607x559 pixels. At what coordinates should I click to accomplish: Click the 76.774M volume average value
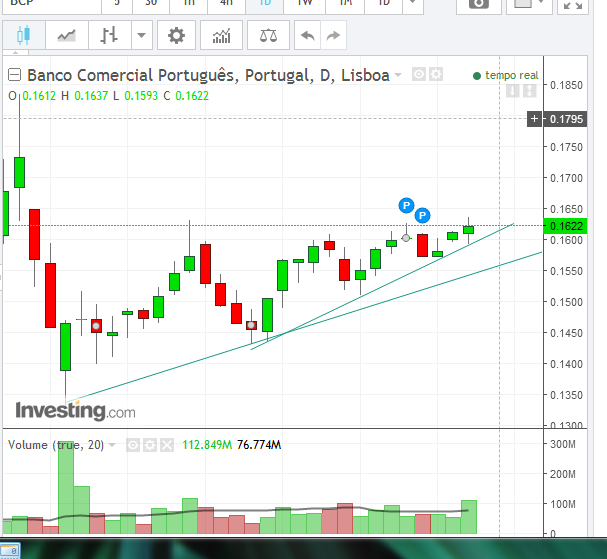point(259,445)
